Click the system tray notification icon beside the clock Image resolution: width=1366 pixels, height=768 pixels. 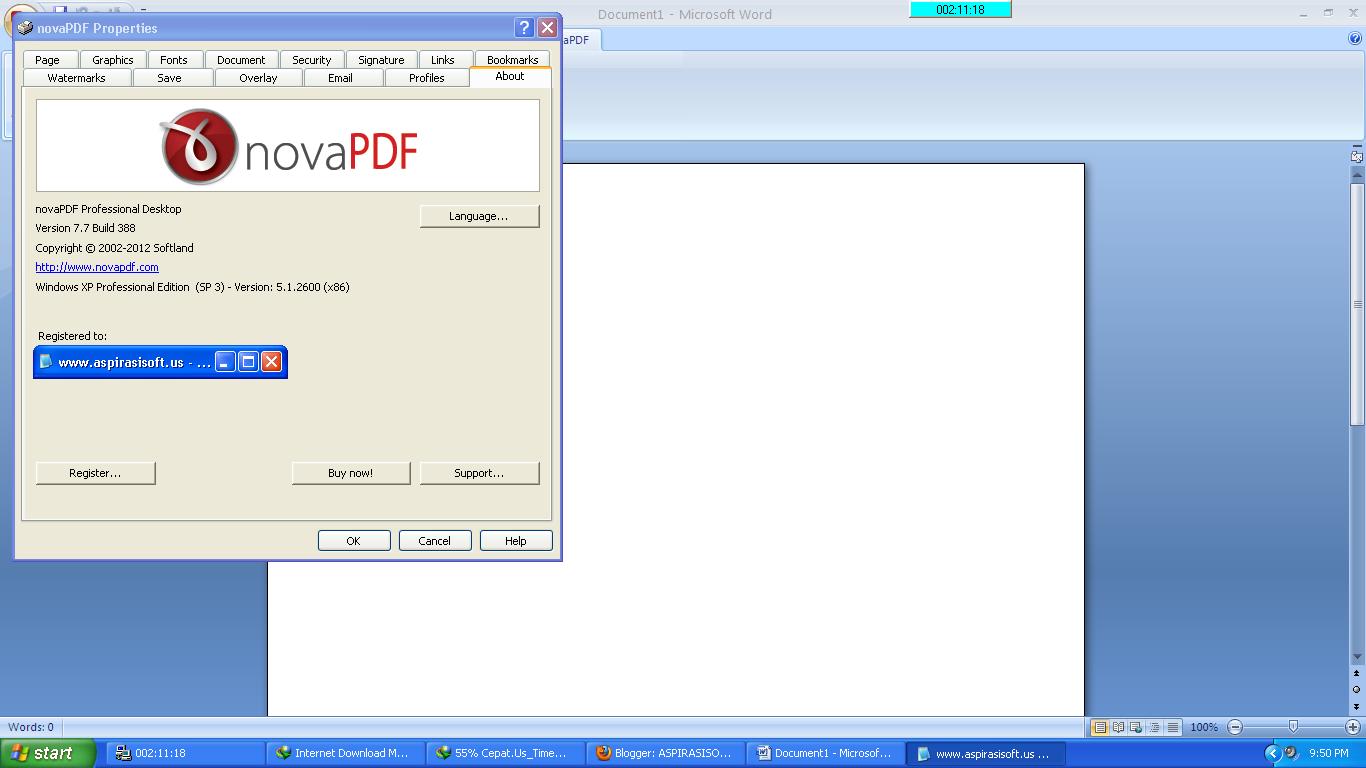point(1292,753)
